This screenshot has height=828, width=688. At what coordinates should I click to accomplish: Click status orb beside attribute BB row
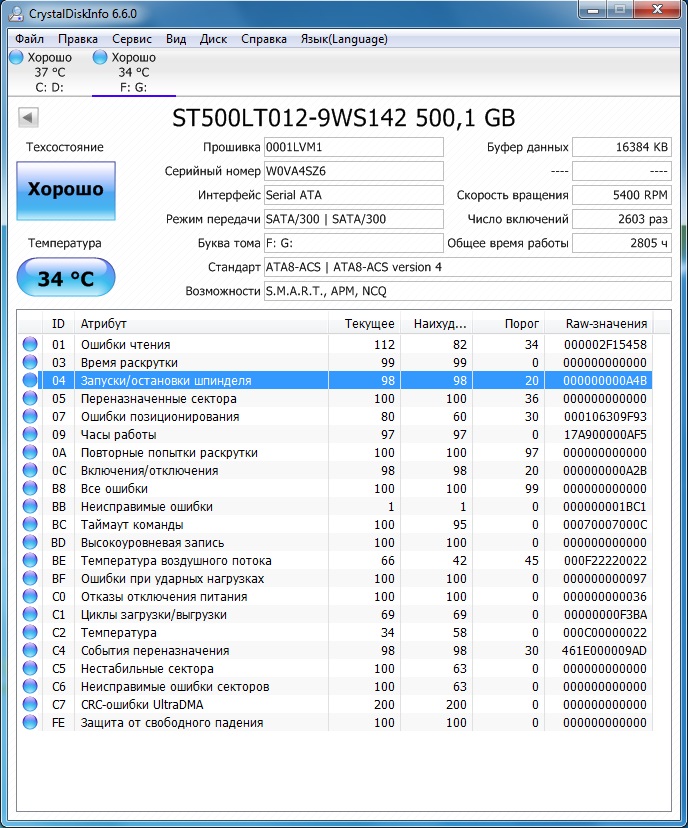30,507
